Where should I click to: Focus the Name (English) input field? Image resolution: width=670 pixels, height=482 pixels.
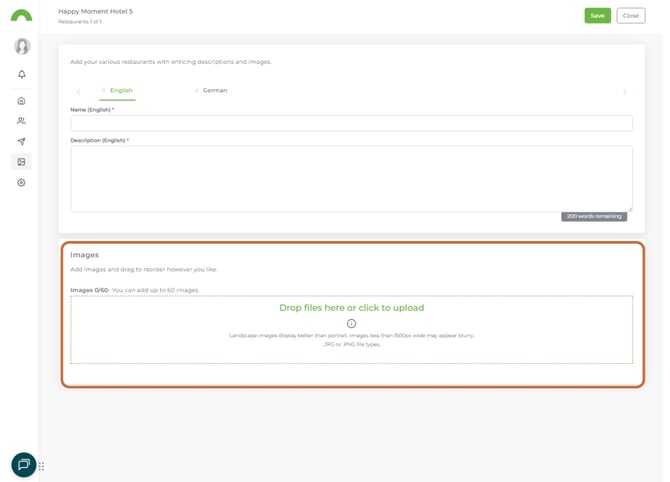click(351, 123)
